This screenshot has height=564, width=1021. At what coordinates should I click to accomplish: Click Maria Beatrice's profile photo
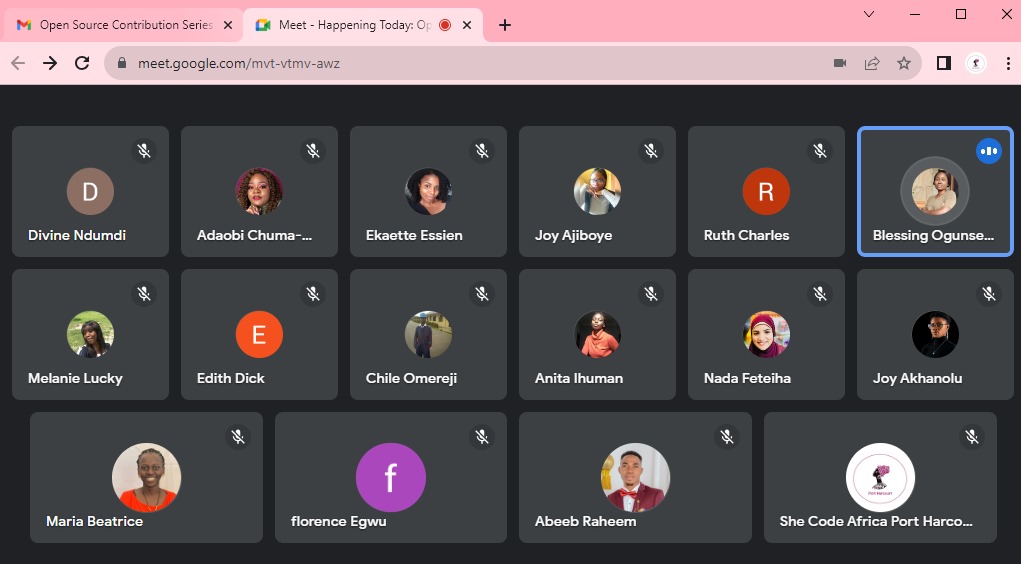[147, 477]
